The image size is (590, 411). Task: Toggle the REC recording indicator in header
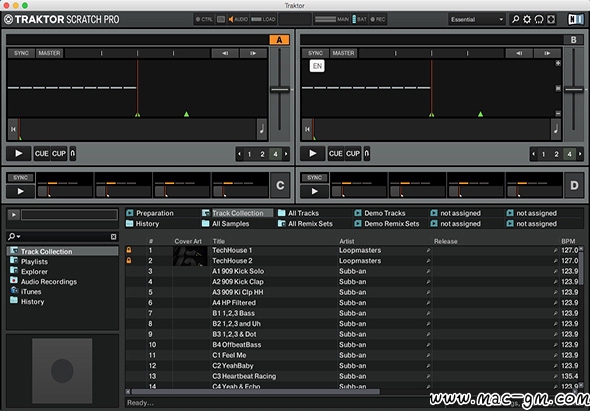pyautogui.click(x=378, y=19)
